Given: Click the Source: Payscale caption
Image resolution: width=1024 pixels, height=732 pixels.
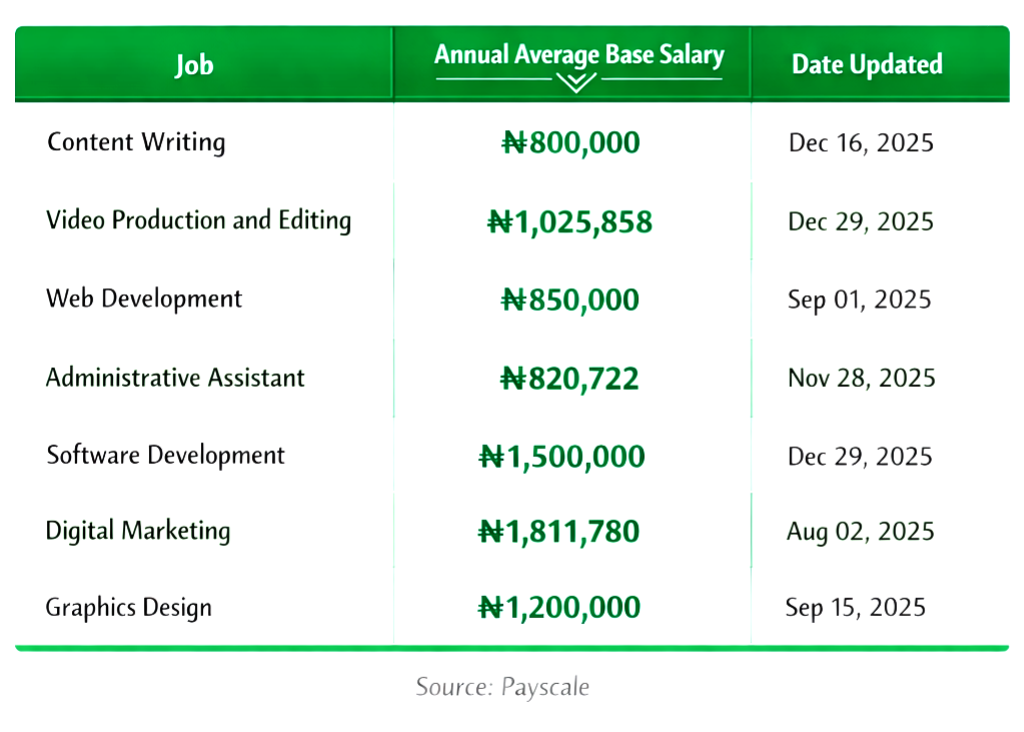Looking at the screenshot, I should pyautogui.click(x=502, y=688).
